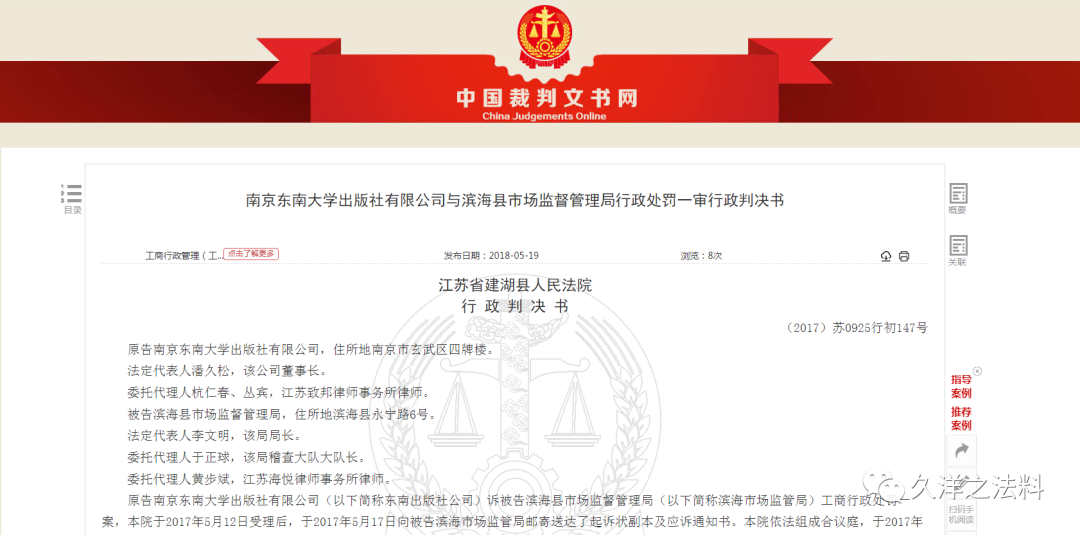Click the 浏览 8次 view count
The width and height of the screenshot is (1080, 535).
(701, 255)
